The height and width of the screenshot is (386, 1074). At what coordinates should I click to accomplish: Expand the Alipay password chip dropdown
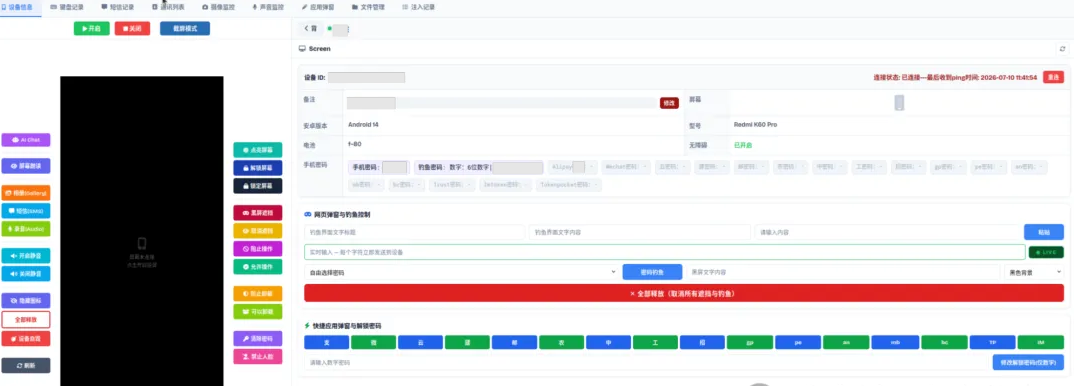[572, 166]
